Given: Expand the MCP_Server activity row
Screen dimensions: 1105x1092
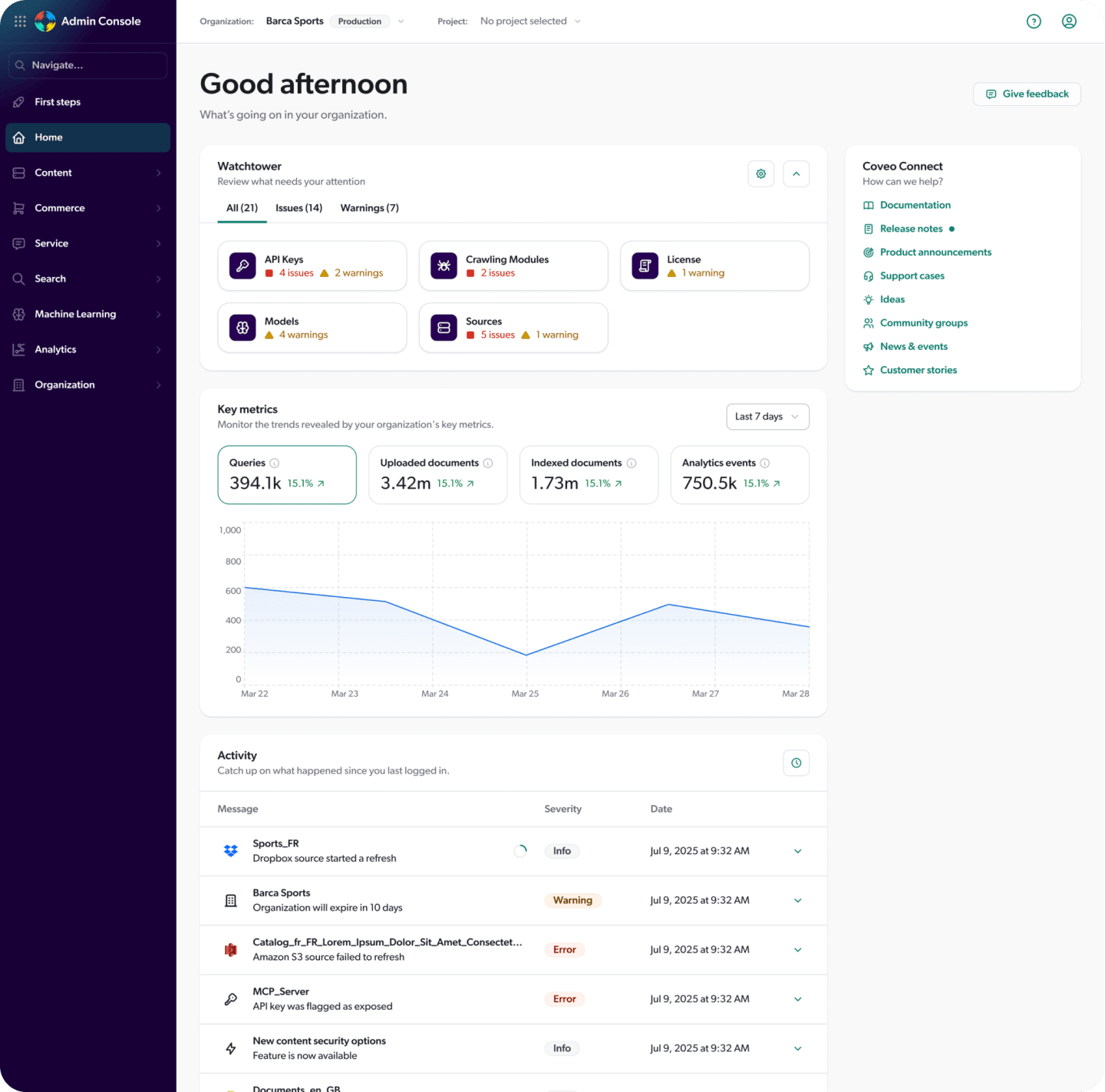Looking at the screenshot, I should 798,999.
